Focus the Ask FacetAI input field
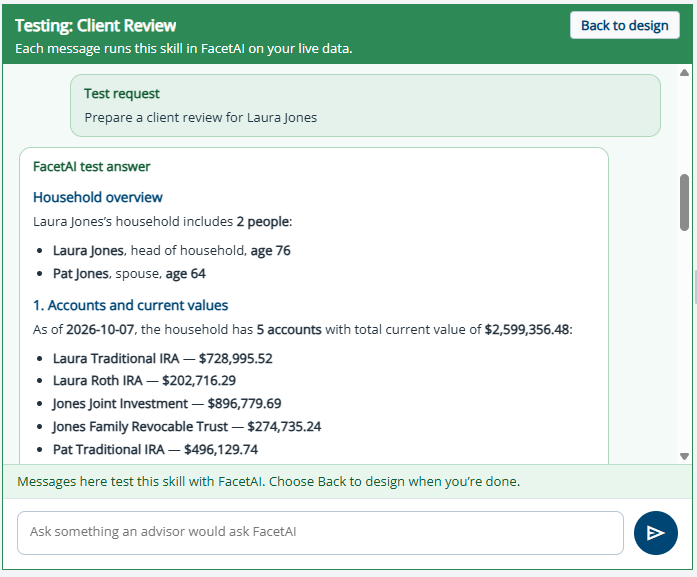The height and width of the screenshot is (577, 697). click(320, 533)
